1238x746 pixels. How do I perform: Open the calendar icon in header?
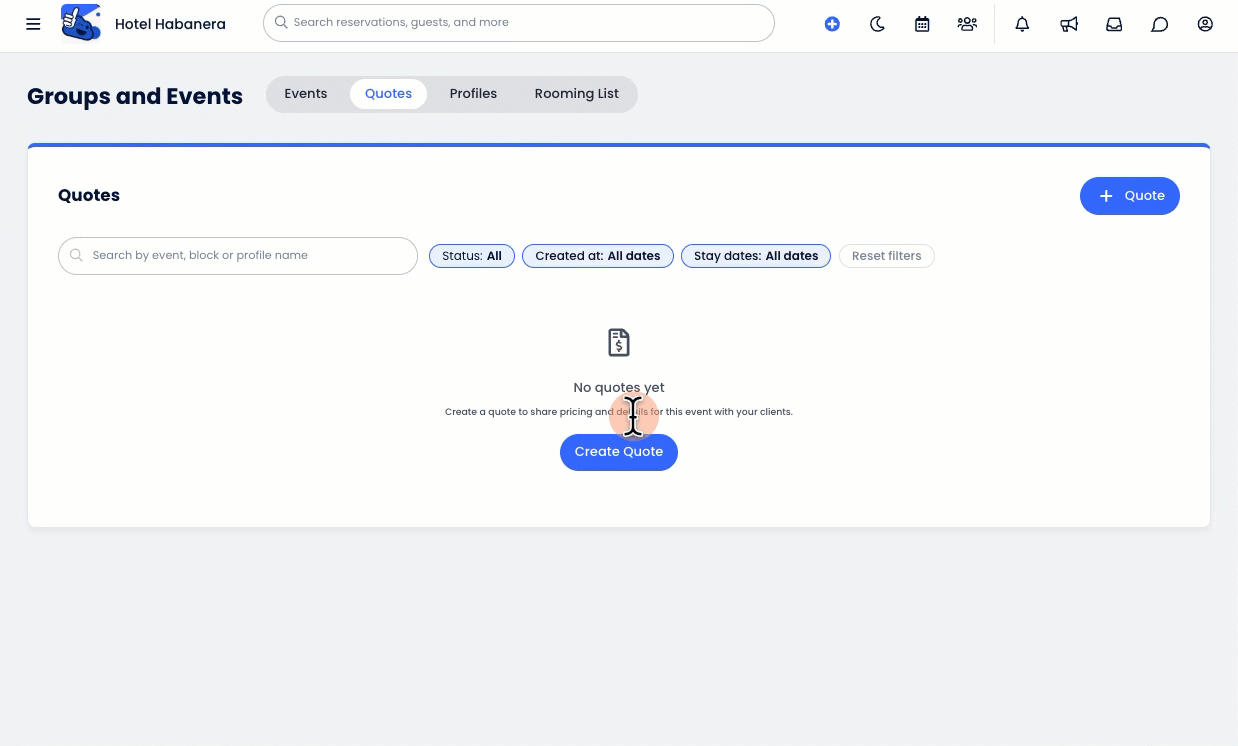pyautogui.click(x=922, y=24)
